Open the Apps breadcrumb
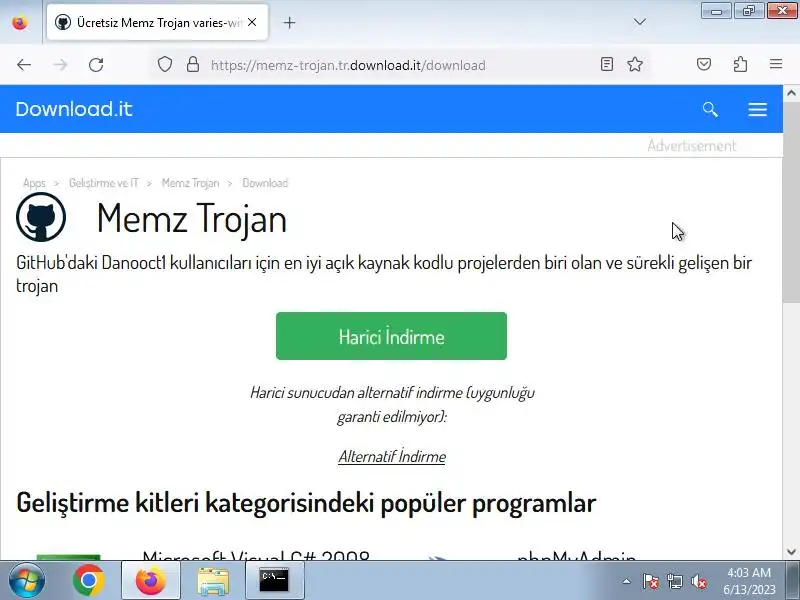Image resolution: width=800 pixels, height=600 pixels. 34,183
